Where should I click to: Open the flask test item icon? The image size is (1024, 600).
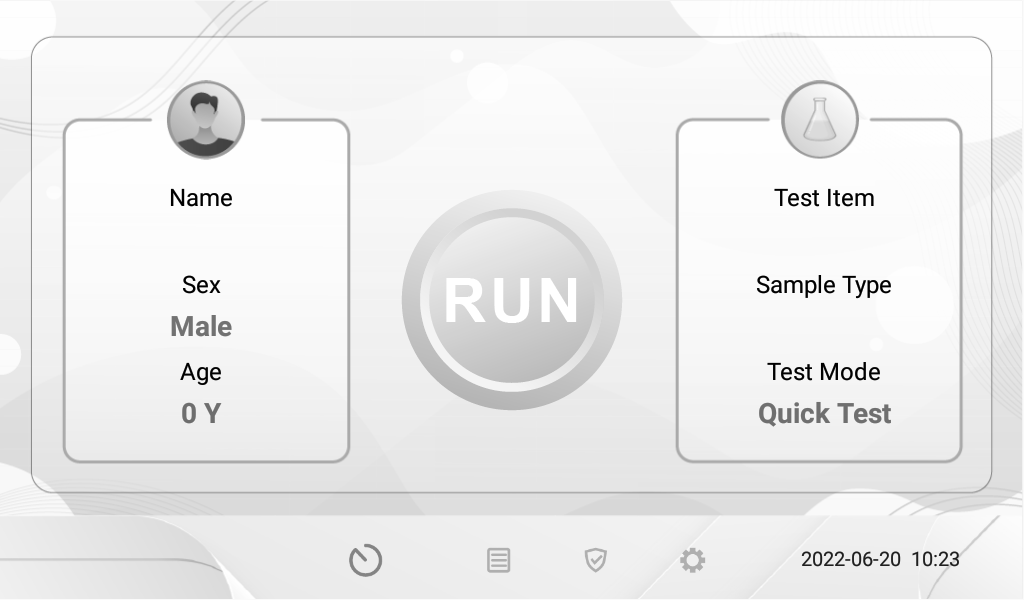coord(820,119)
